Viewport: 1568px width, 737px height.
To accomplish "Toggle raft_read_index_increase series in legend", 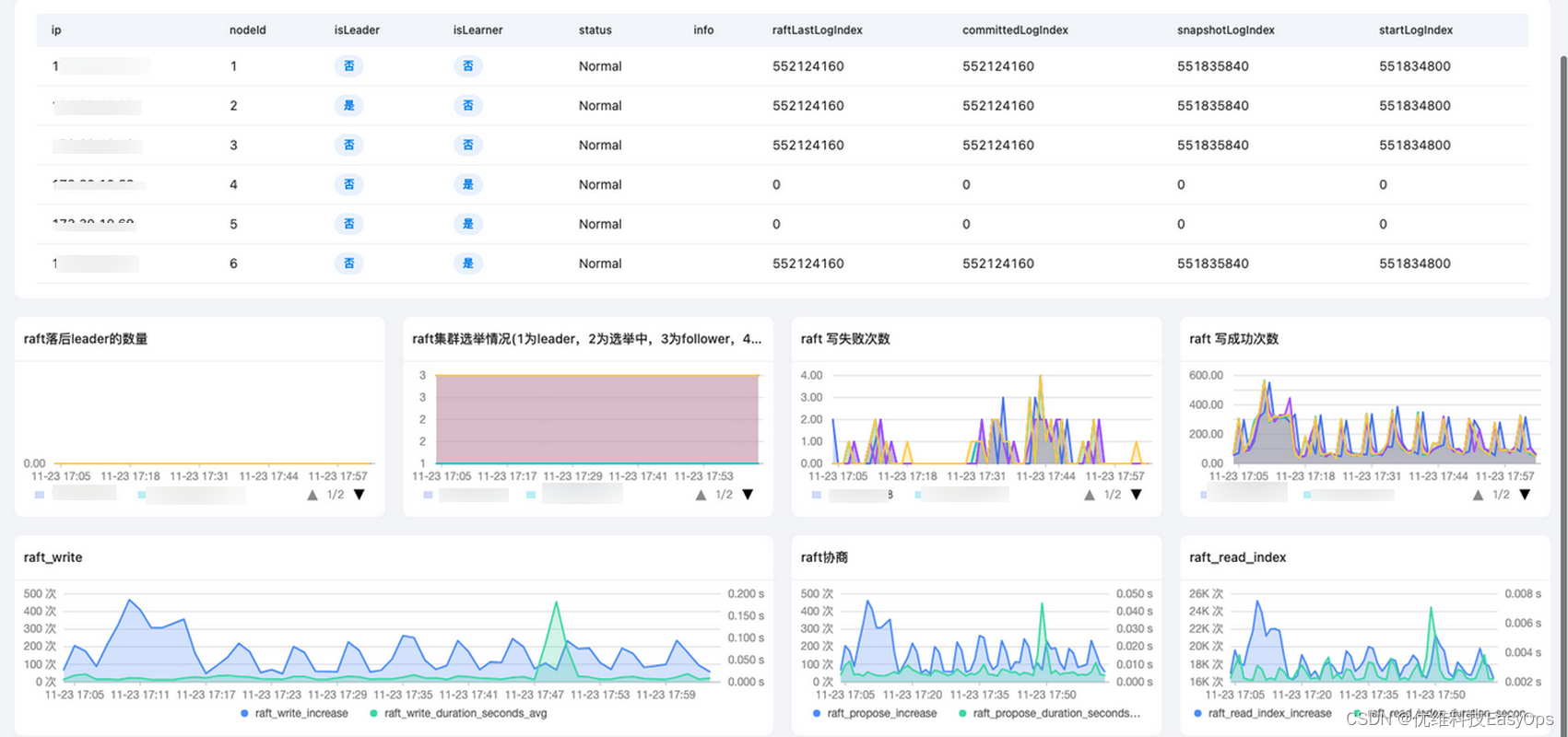I will 1262,713.
